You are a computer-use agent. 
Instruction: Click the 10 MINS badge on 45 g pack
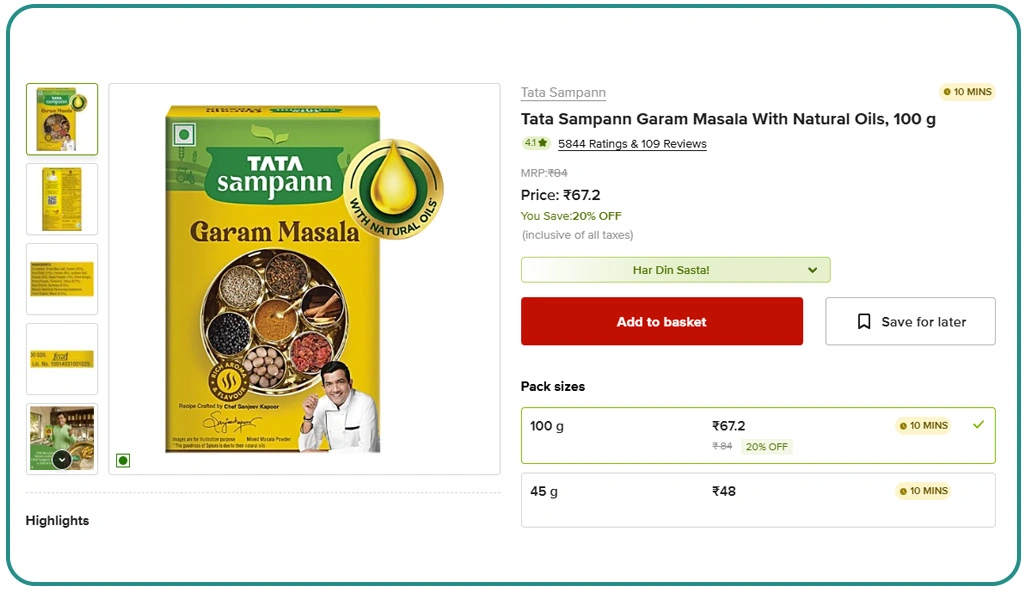923,491
